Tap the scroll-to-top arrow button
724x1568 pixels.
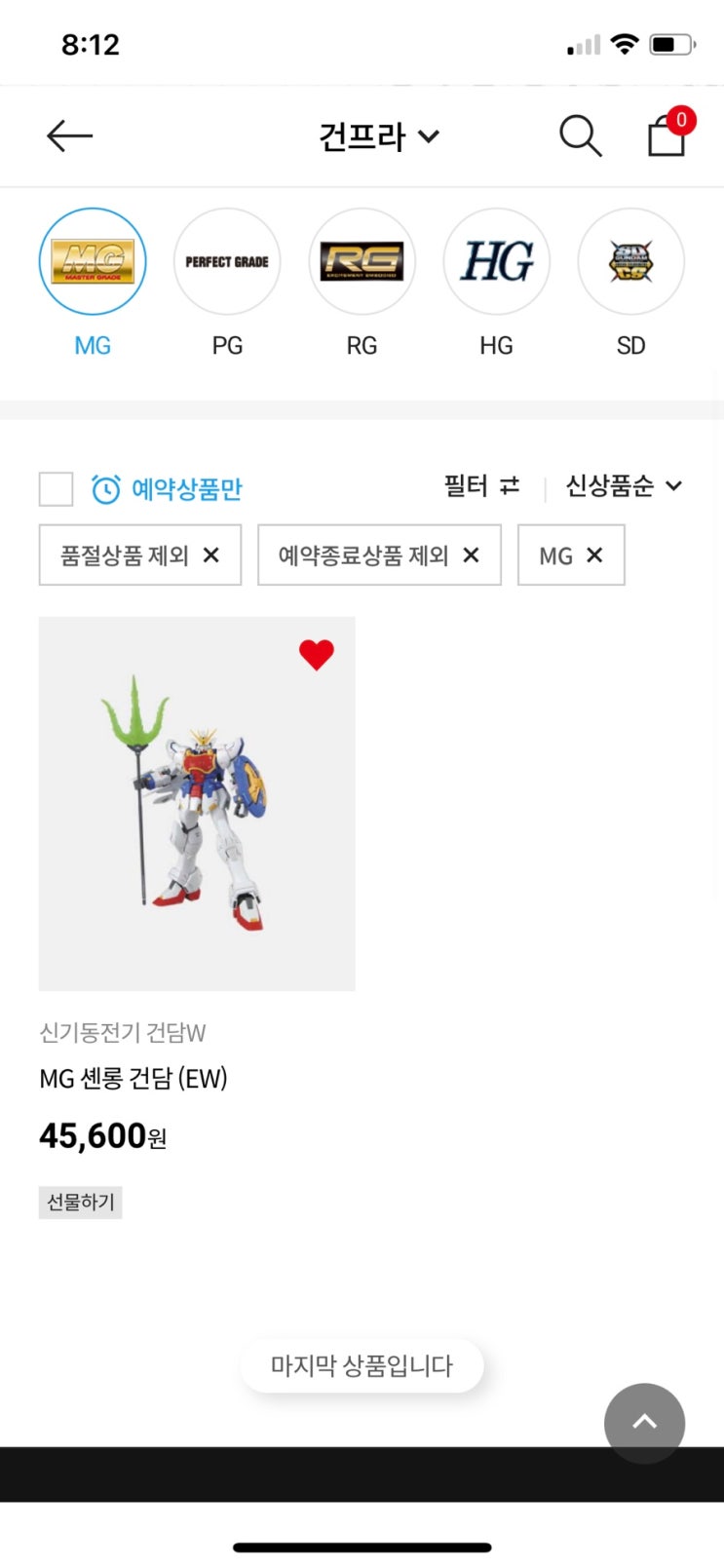pos(644,1423)
